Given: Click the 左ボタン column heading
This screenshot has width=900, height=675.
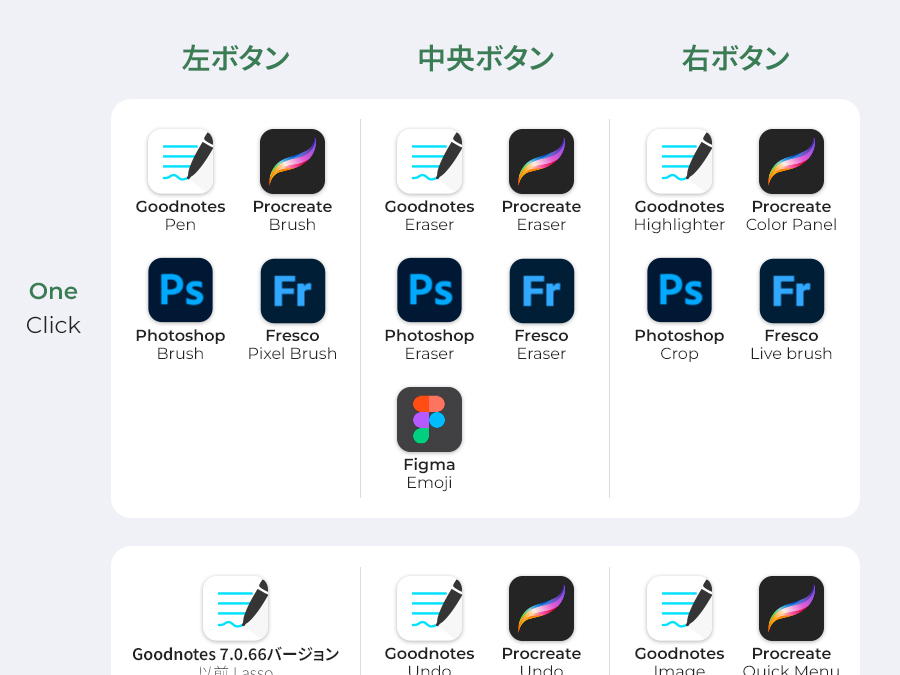Looking at the screenshot, I should [236, 59].
